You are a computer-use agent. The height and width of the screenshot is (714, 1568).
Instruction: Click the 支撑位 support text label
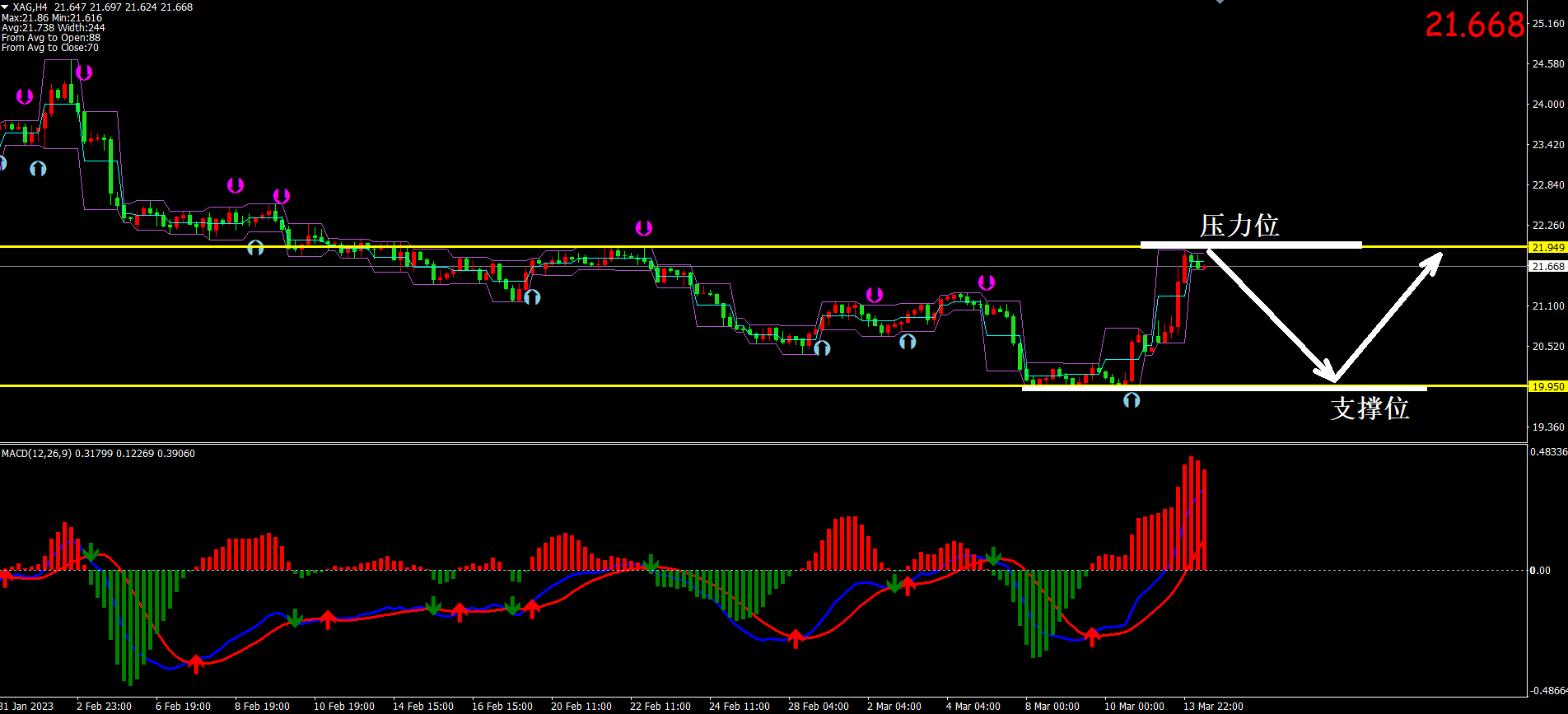tap(1369, 408)
